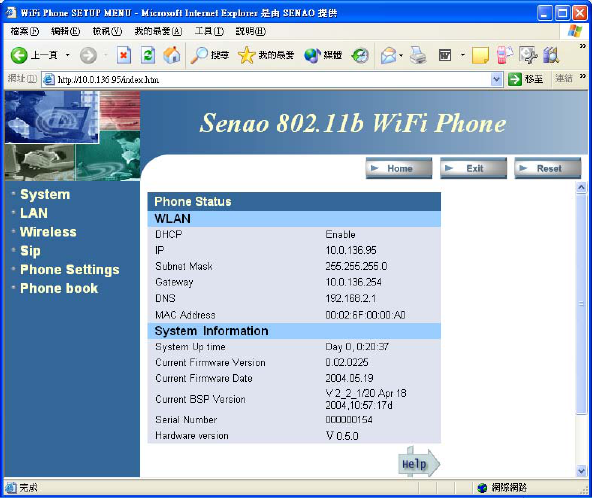Click the vertical scrollbar thumb
The image size is (592, 498).
[x=581, y=304]
